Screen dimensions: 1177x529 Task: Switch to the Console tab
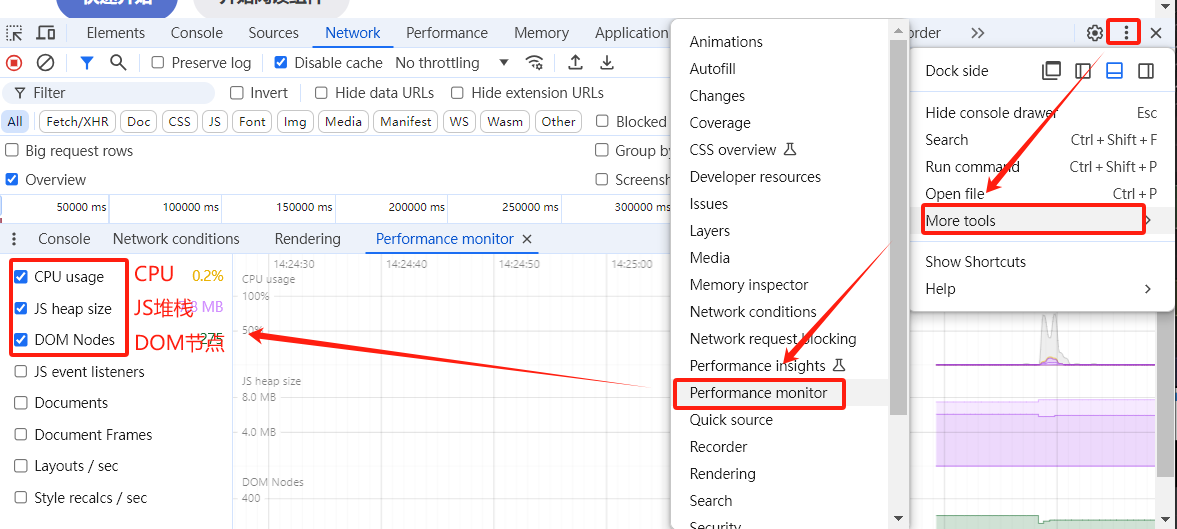(197, 33)
